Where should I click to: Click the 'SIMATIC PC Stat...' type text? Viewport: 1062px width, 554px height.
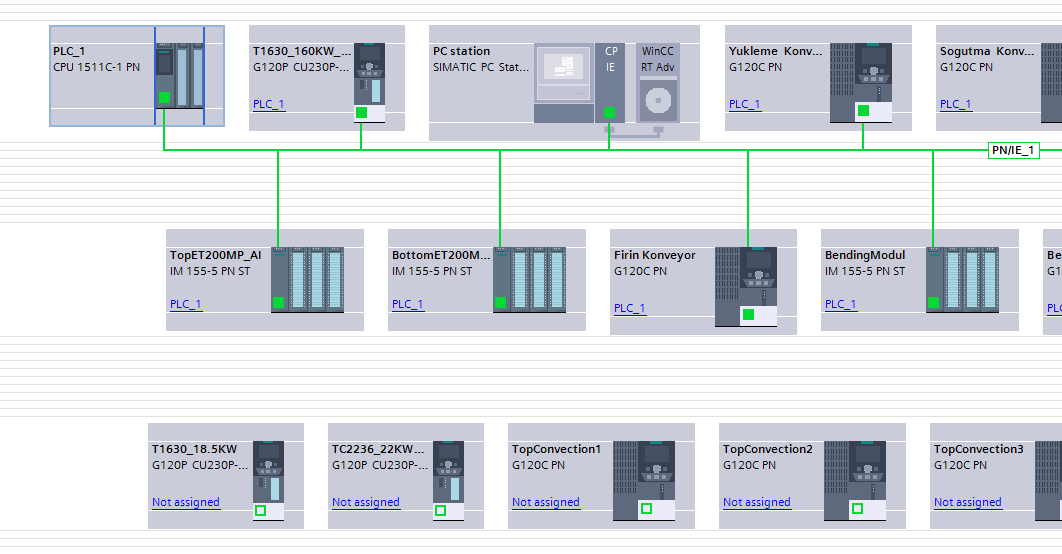(481, 67)
